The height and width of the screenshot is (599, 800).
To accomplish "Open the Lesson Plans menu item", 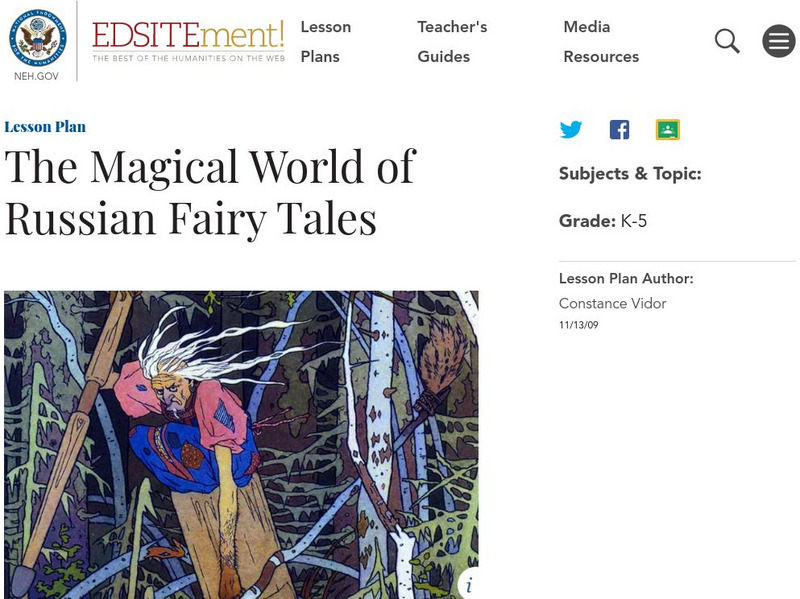I will [x=326, y=41].
